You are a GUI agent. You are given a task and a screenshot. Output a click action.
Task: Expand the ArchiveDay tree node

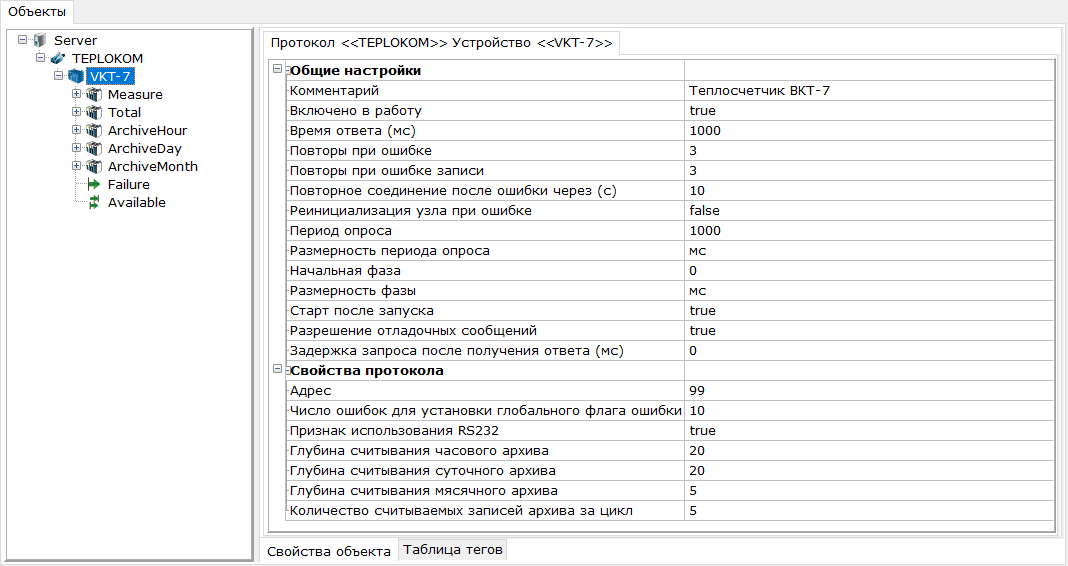pyautogui.click(x=76, y=148)
